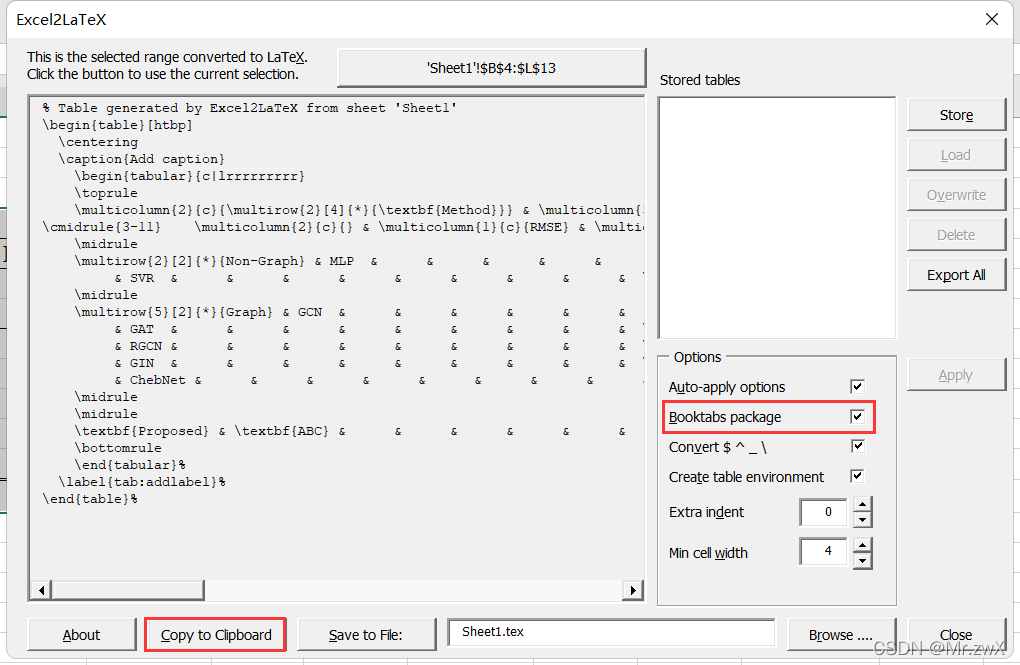Store the current table
This screenshot has width=1020, height=665.
click(x=956, y=115)
